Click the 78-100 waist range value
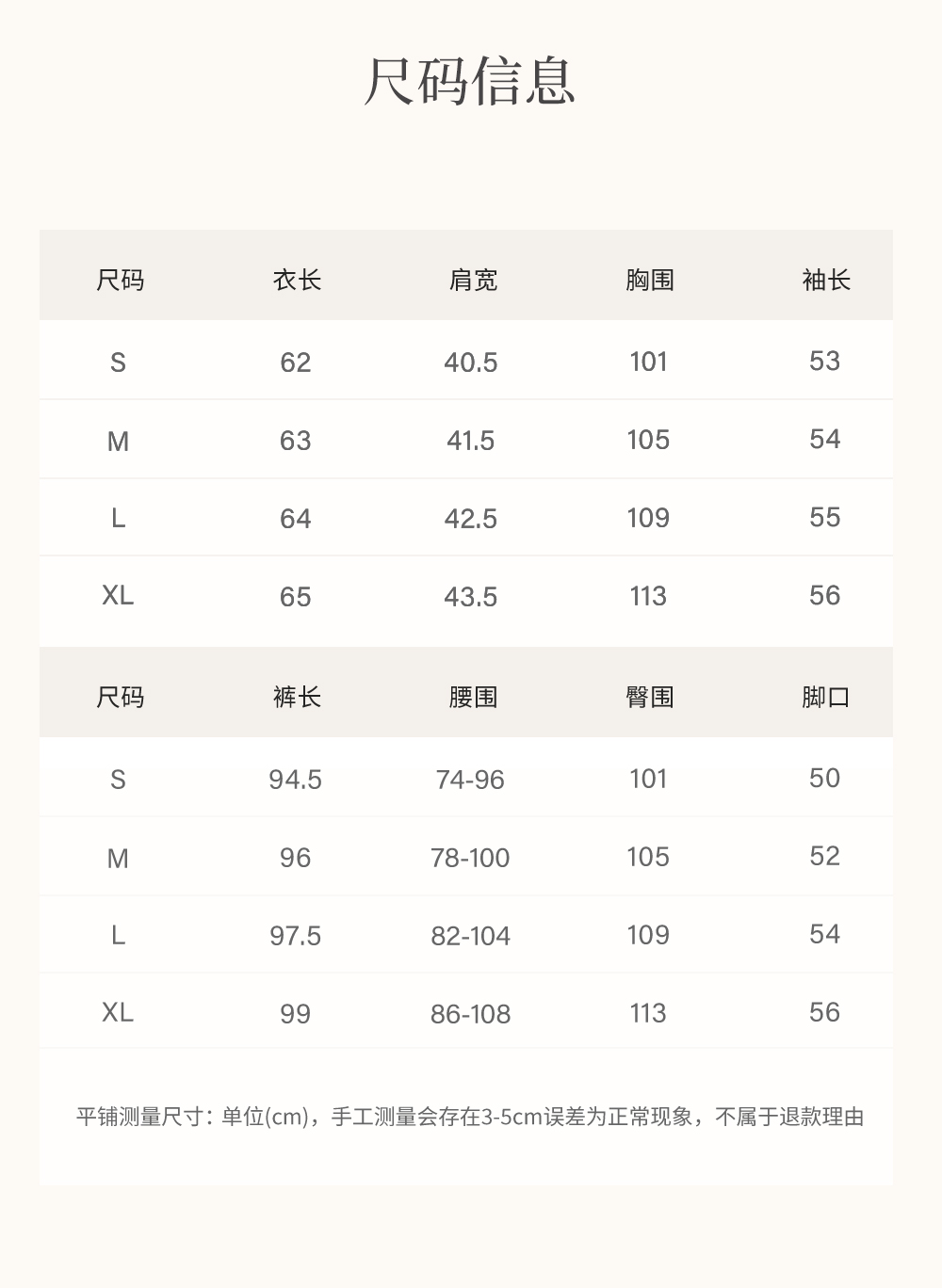This screenshot has height=1288, width=942. tap(470, 858)
